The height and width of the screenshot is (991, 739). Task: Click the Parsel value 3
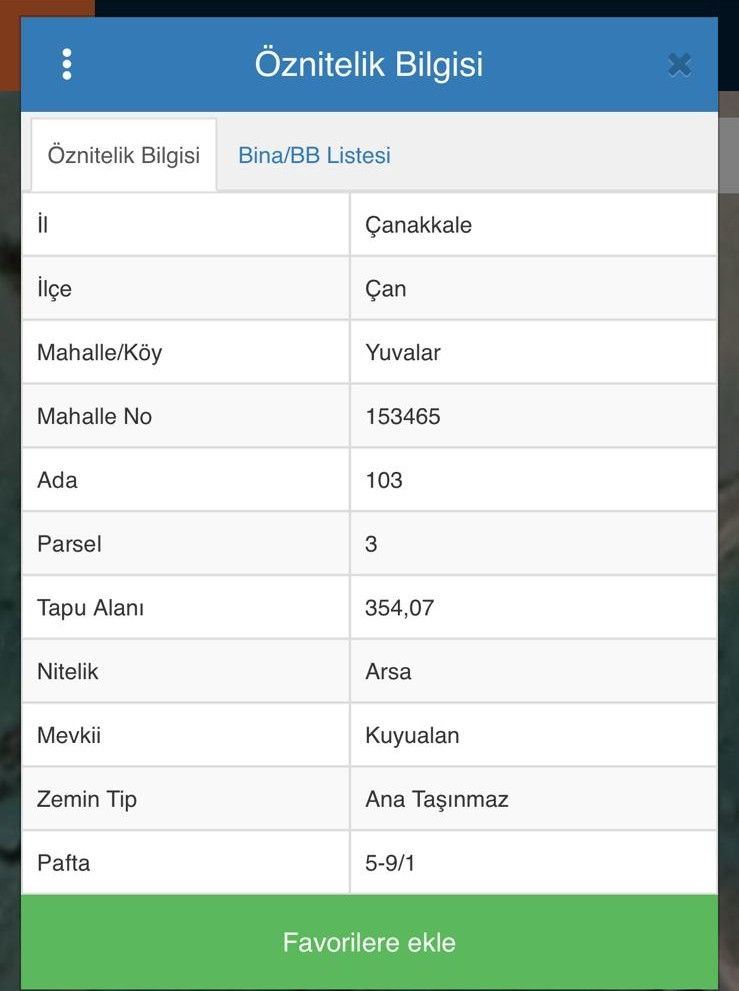372,544
